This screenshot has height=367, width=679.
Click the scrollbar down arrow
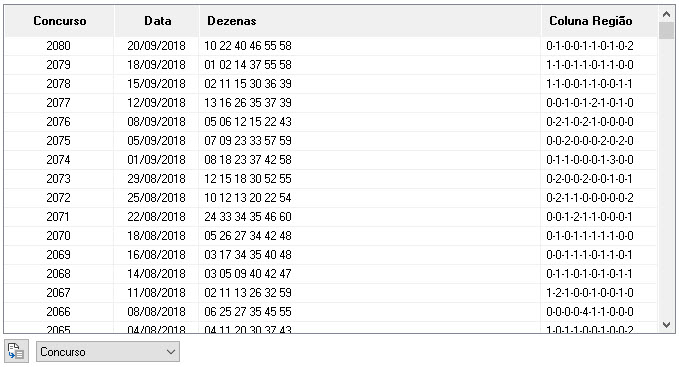point(666,324)
